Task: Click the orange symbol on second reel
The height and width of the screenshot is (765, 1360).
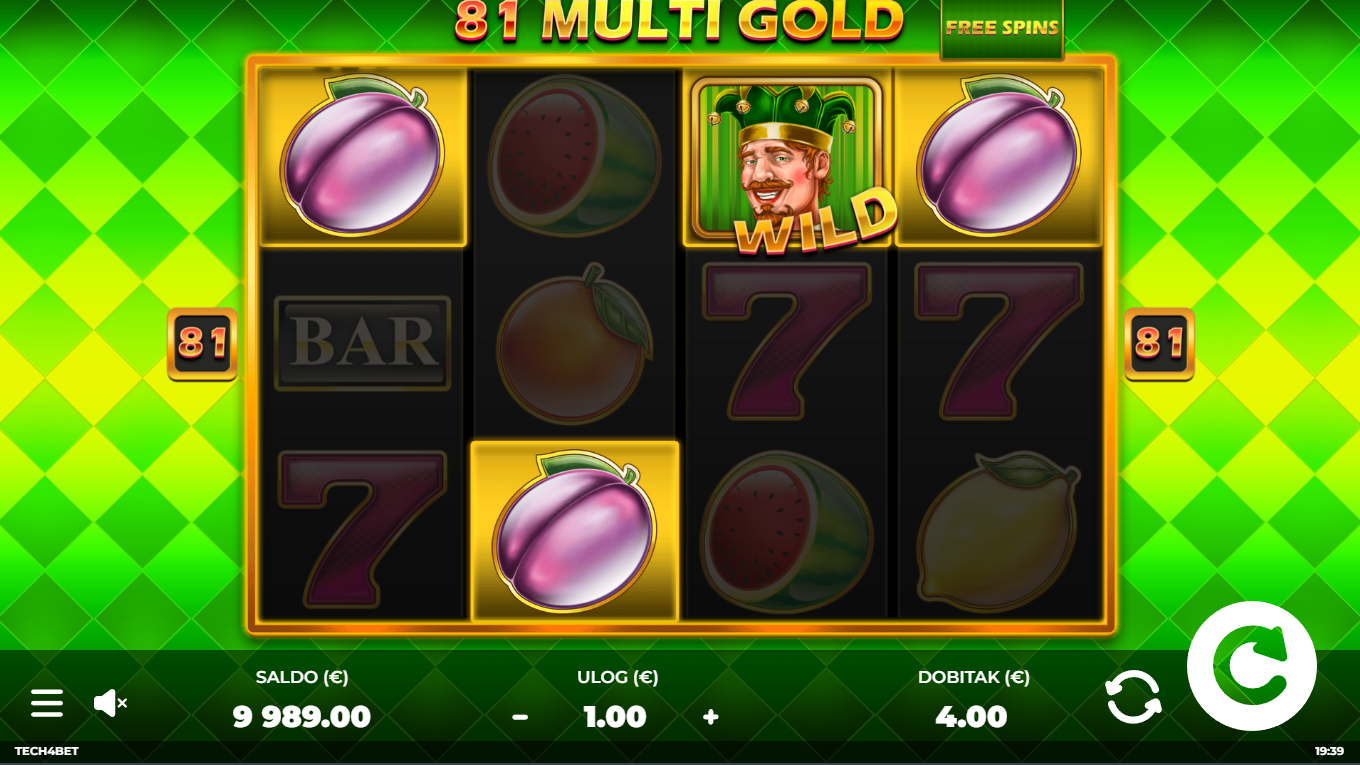Action: point(574,343)
